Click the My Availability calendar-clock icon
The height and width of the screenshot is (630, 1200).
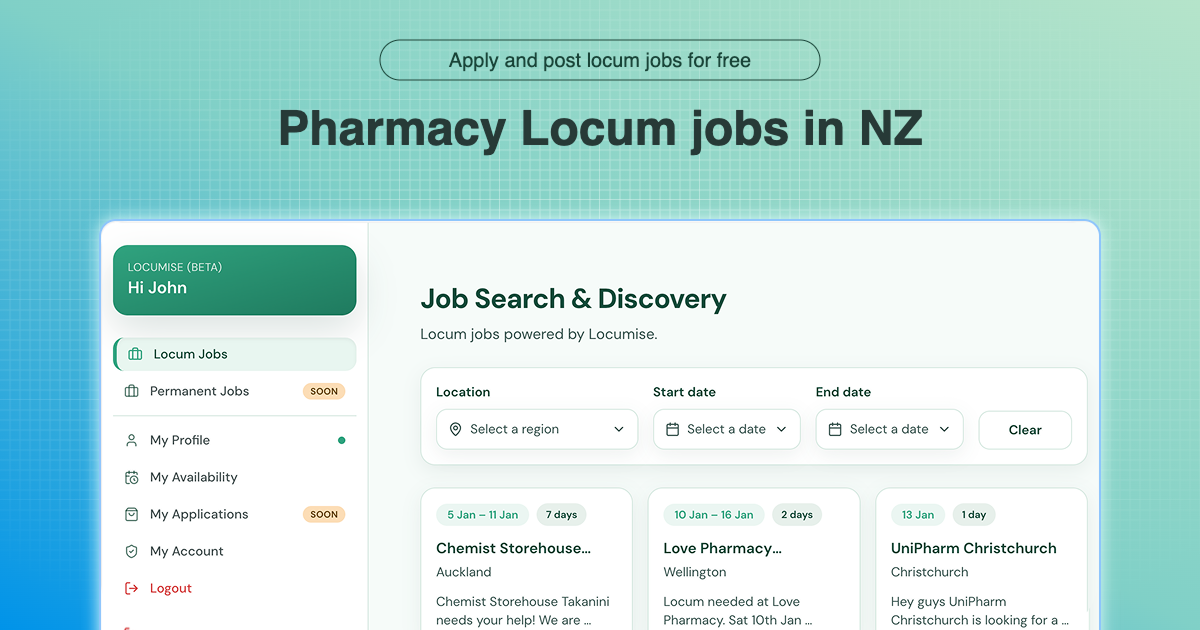pos(131,477)
